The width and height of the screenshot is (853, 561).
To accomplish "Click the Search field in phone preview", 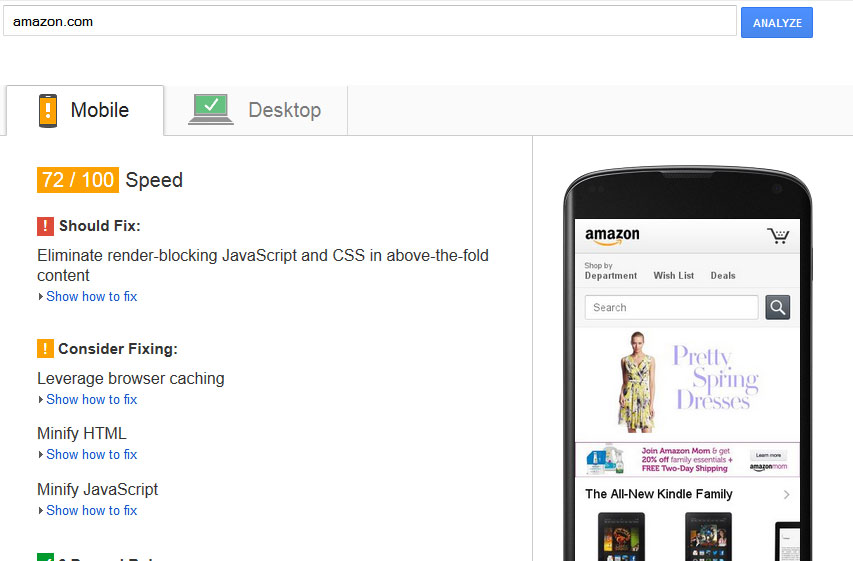I will 671,307.
